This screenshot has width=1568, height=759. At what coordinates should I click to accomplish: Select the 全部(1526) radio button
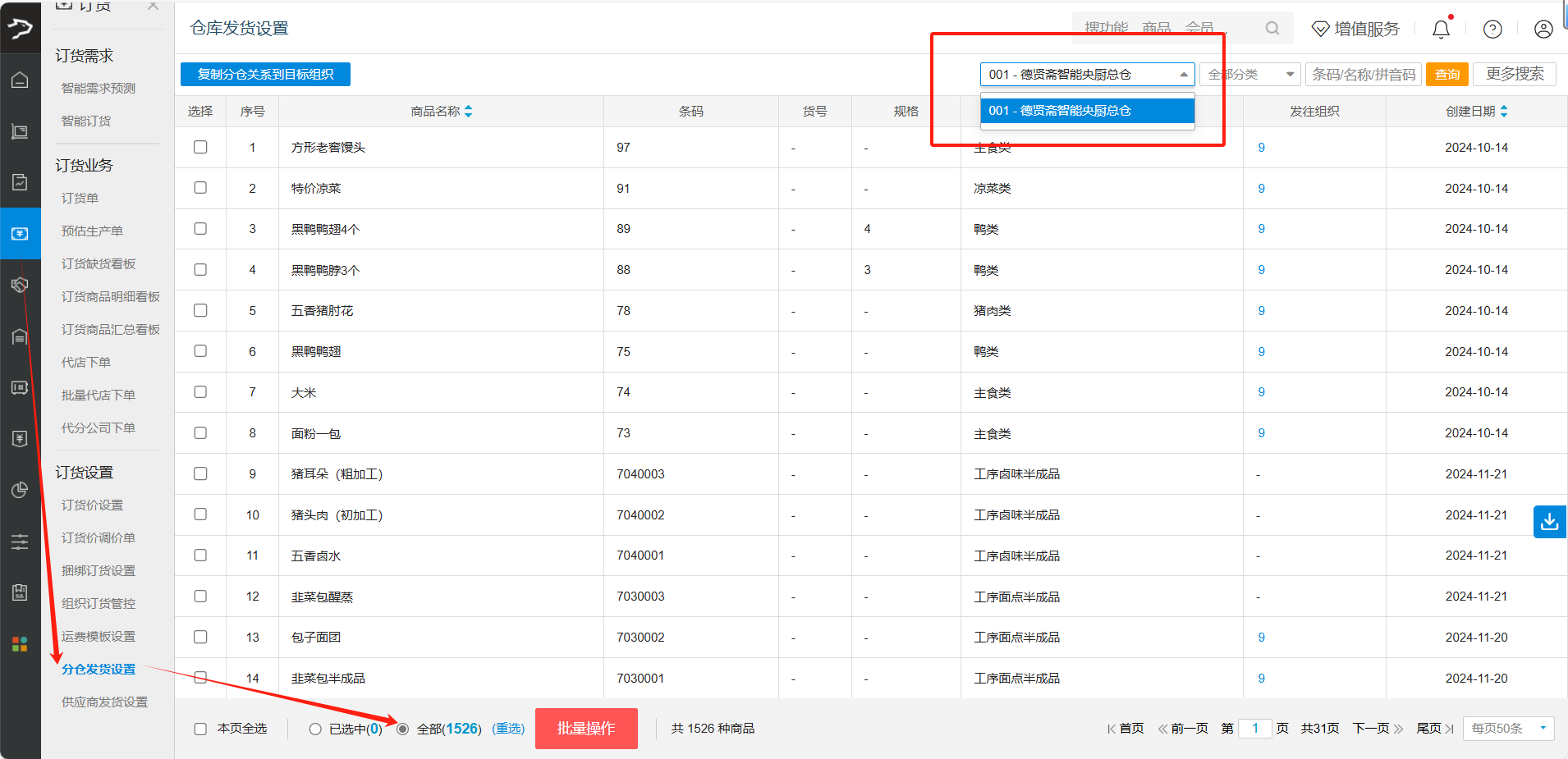click(x=402, y=729)
